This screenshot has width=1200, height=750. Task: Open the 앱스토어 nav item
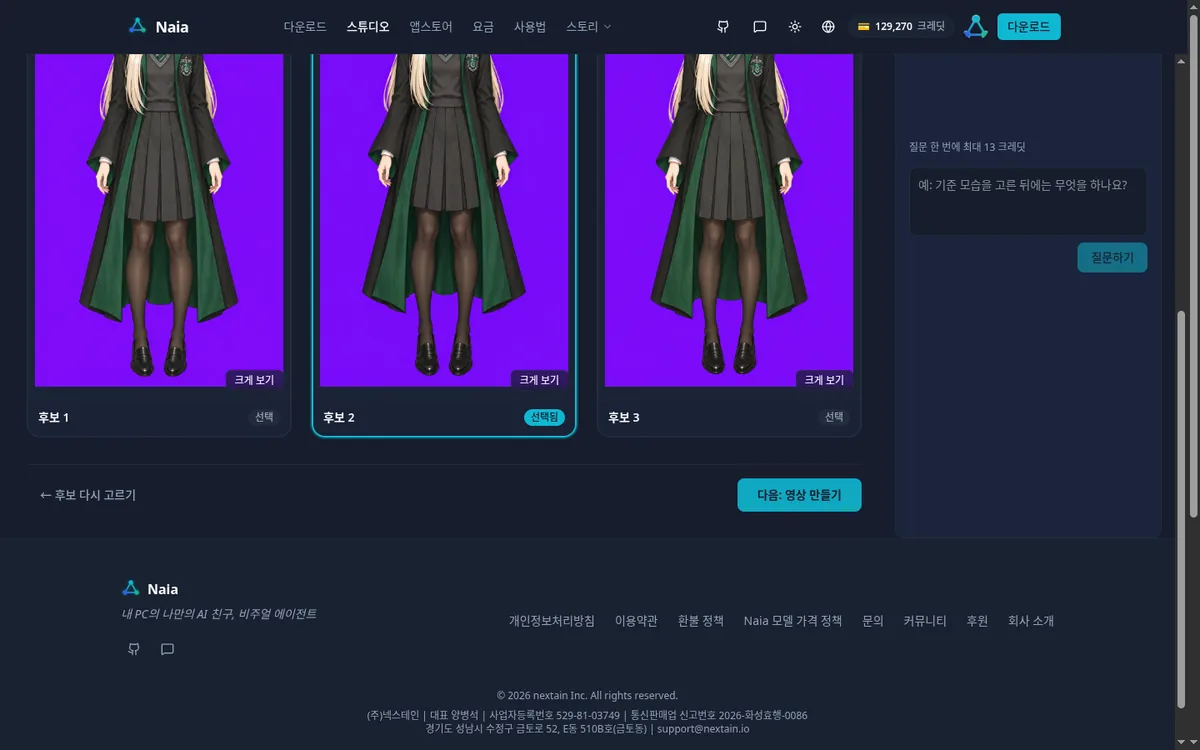click(431, 27)
